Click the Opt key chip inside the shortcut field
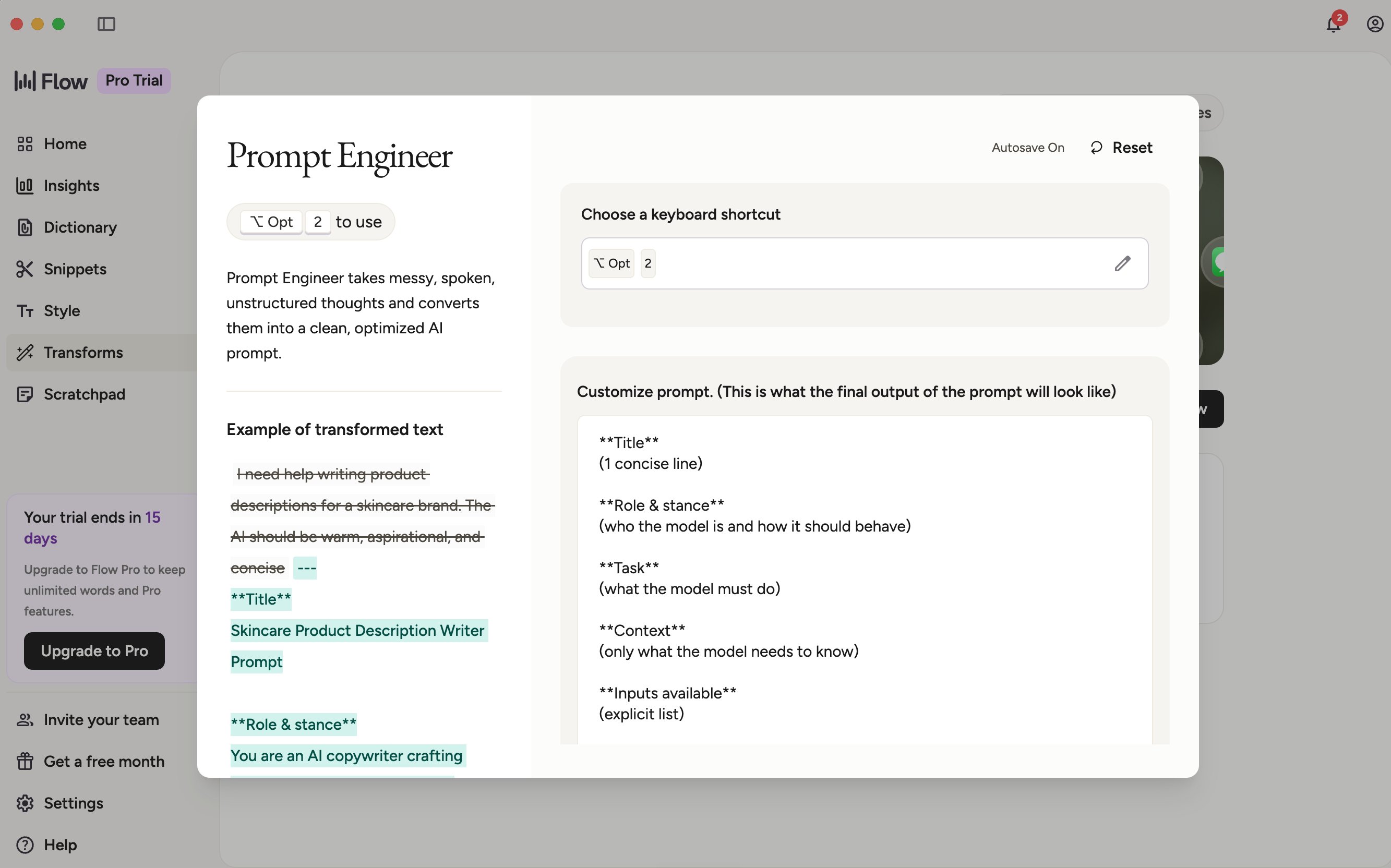1391x868 pixels. pos(611,263)
